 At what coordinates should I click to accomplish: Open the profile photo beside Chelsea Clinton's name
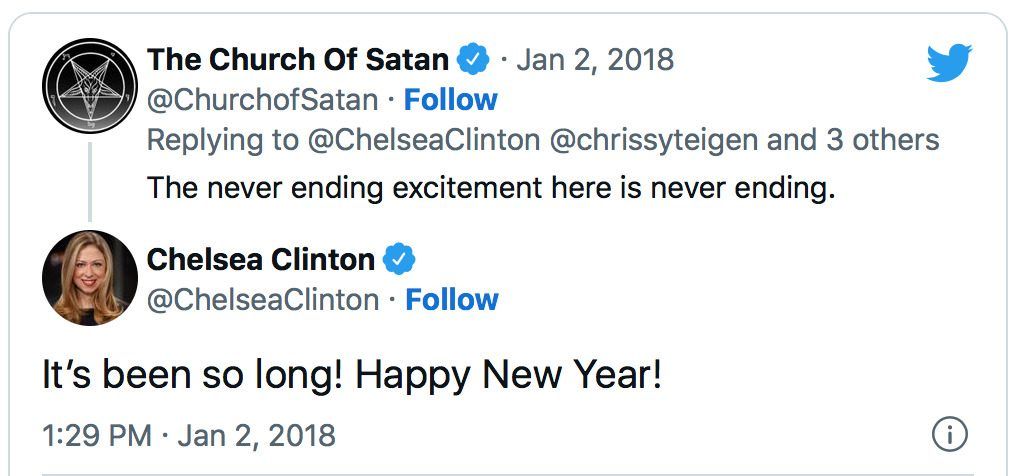pos(89,277)
